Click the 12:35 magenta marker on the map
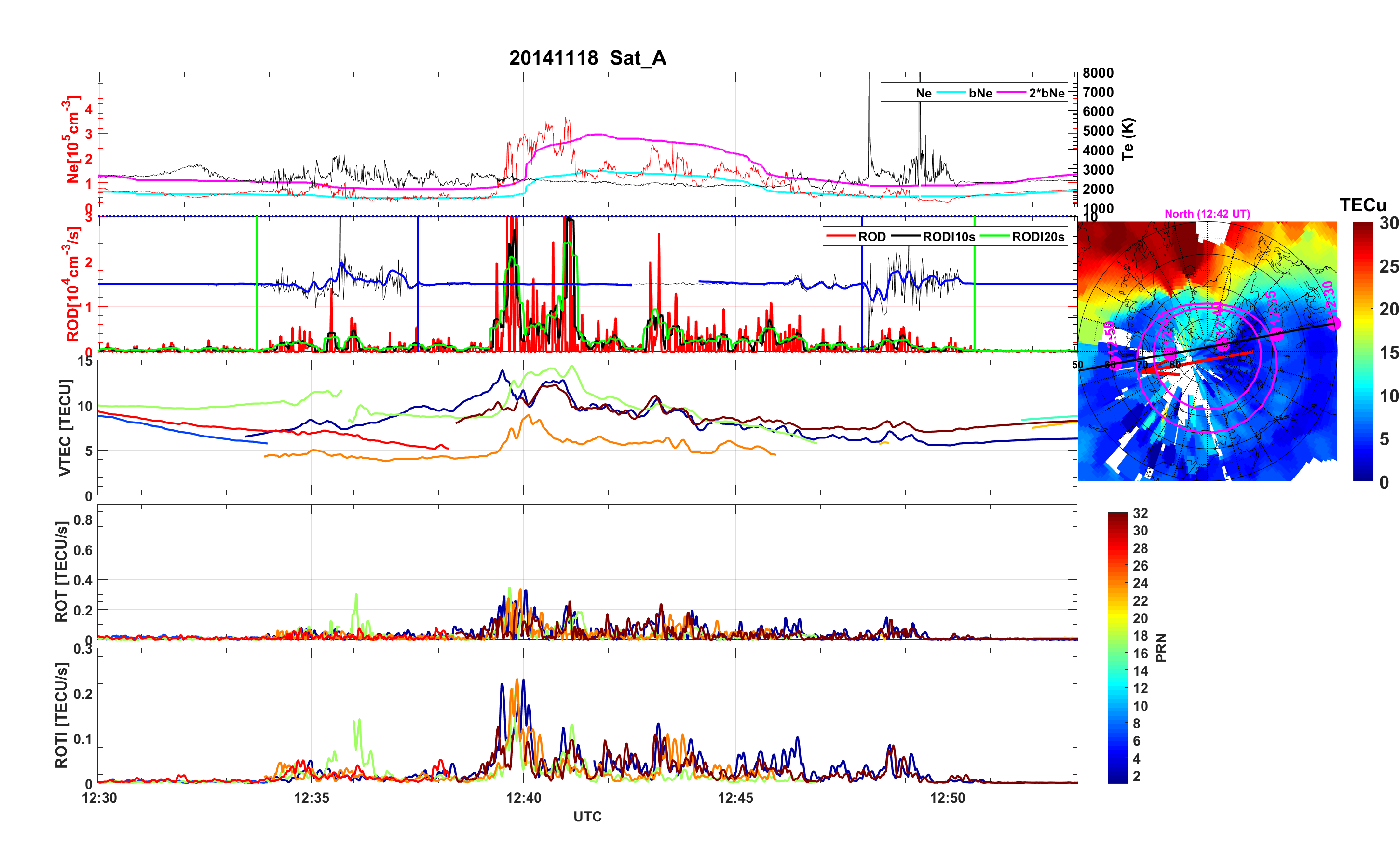Image resolution: width=1400 pixels, height=847 pixels. [x=1277, y=334]
